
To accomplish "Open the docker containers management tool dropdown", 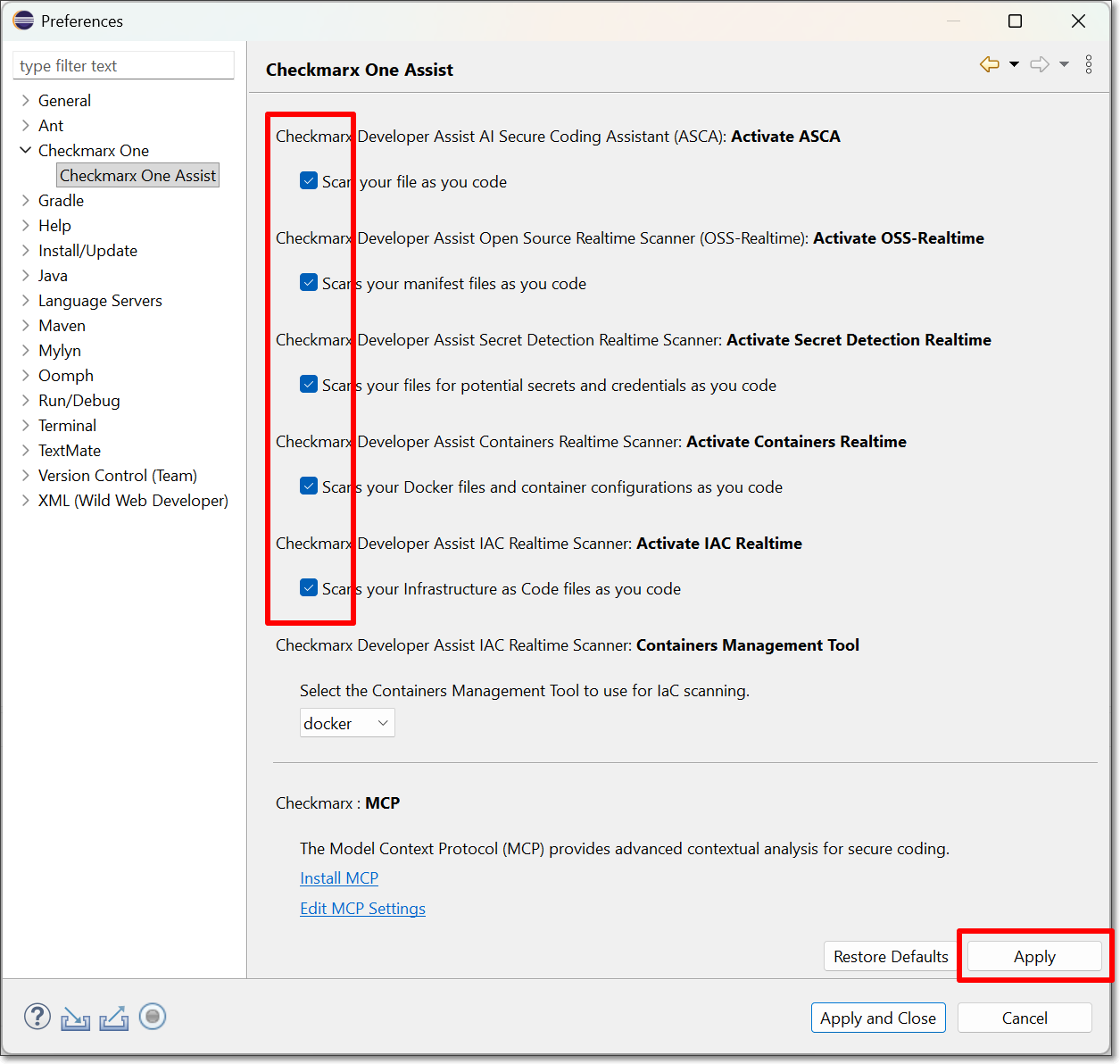I will [x=347, y=723].
